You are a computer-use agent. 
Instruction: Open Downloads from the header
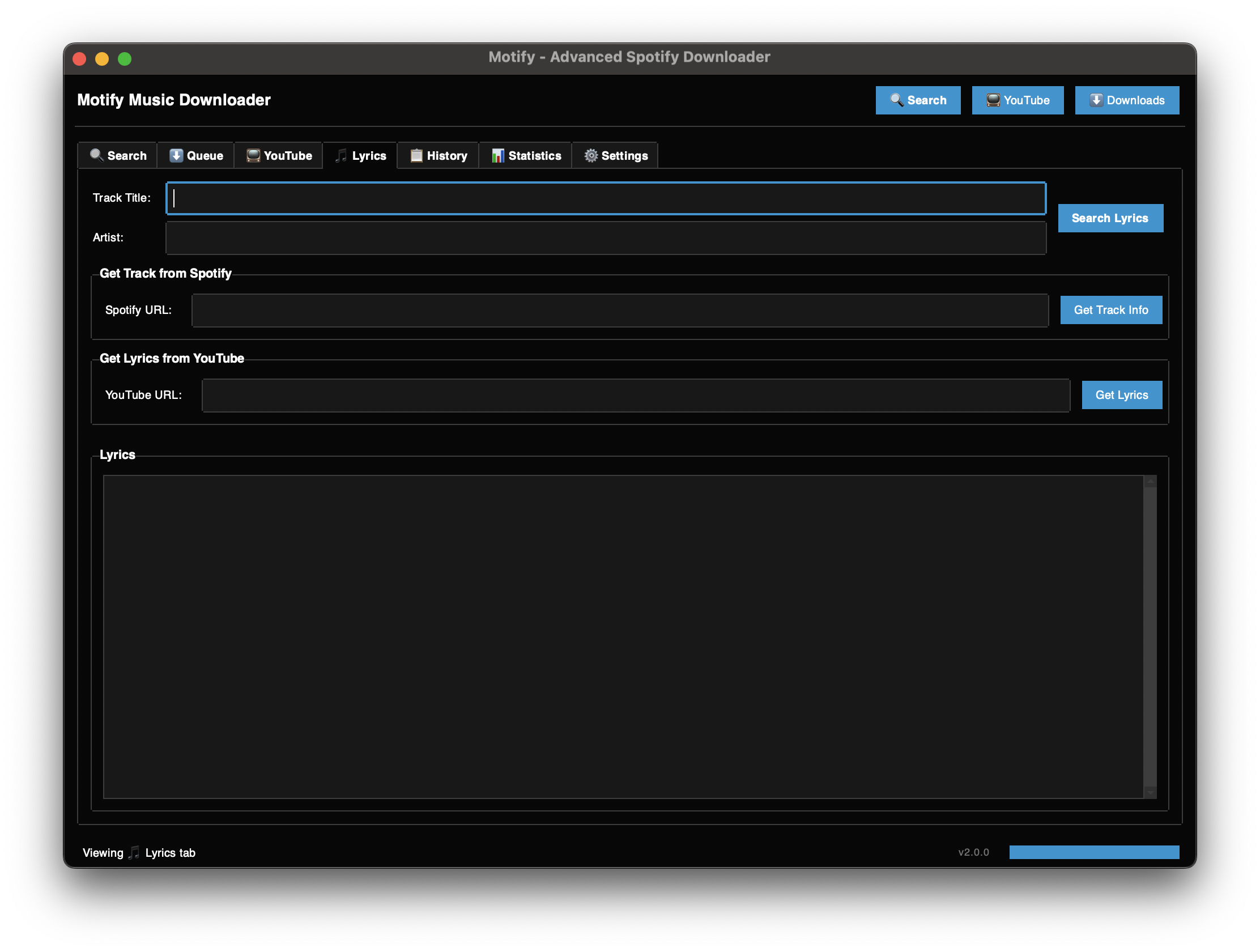(1127, 100)
